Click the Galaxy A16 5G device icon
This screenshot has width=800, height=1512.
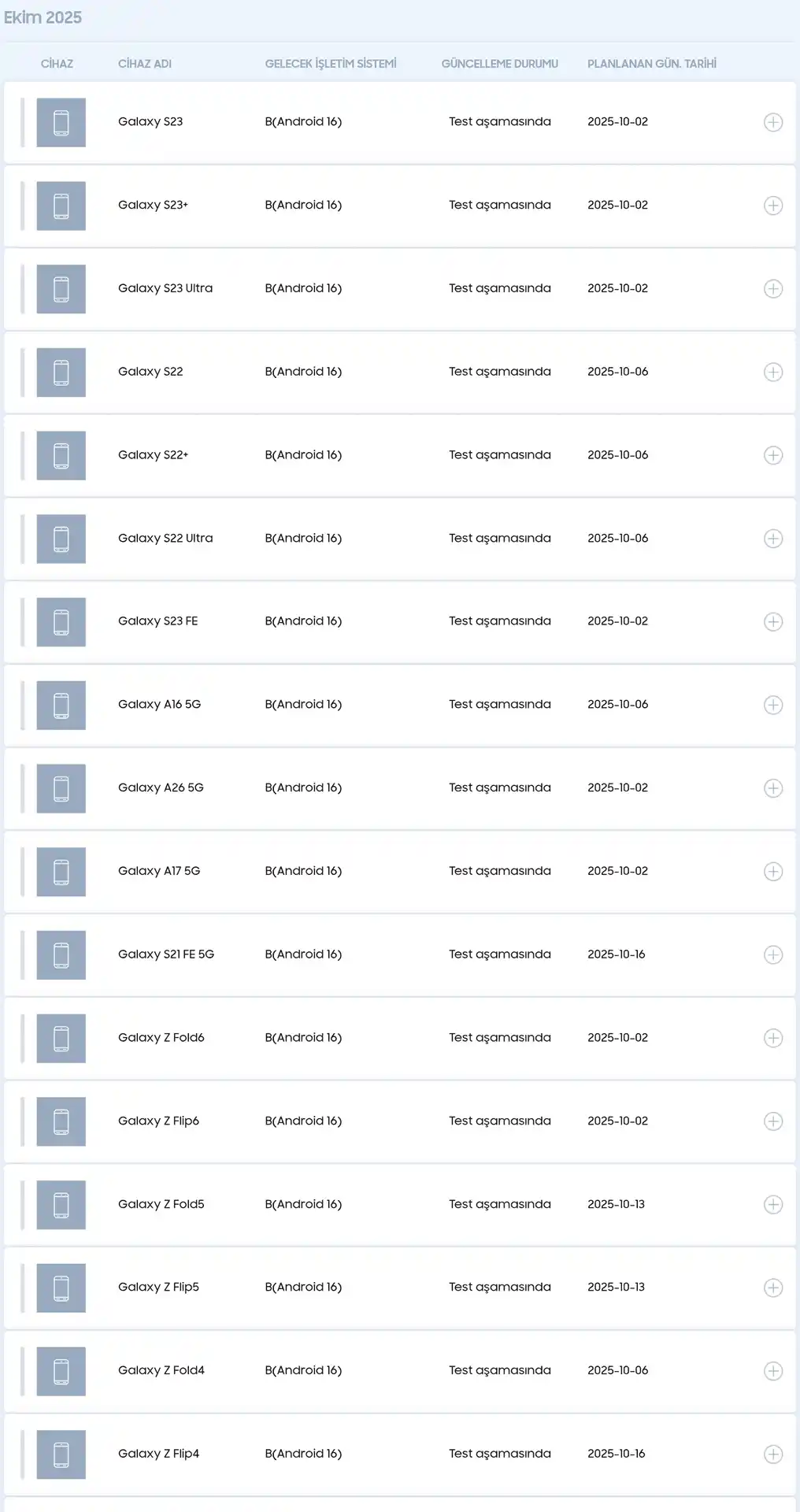(x=61, y=705)
